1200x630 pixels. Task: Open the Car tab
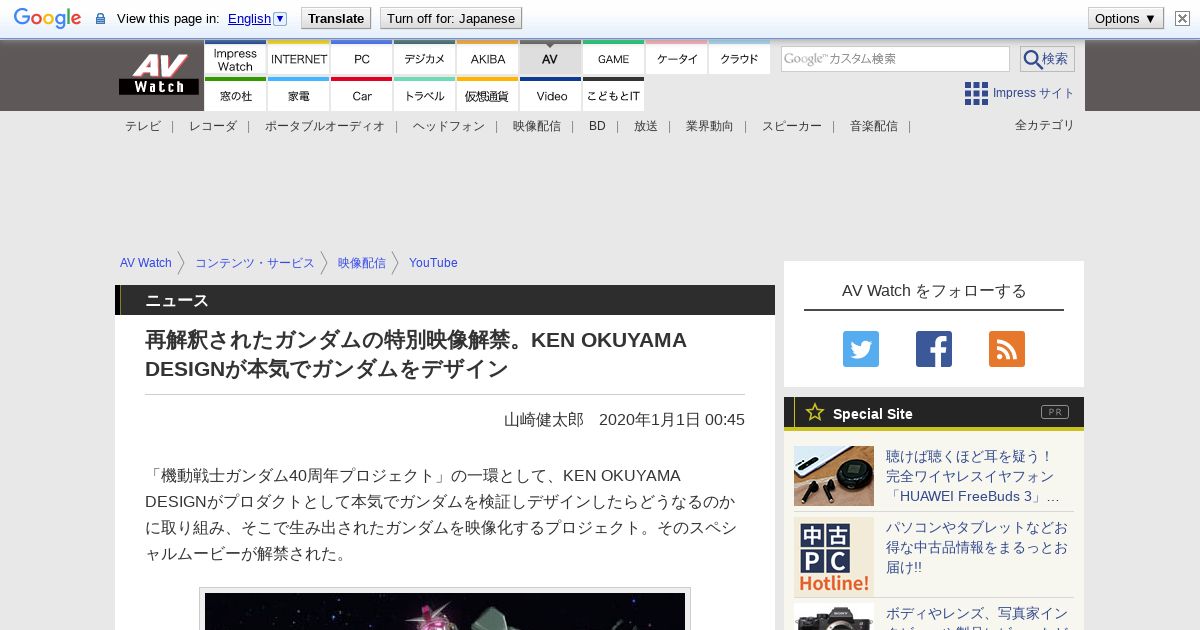[x=361, y=95]
